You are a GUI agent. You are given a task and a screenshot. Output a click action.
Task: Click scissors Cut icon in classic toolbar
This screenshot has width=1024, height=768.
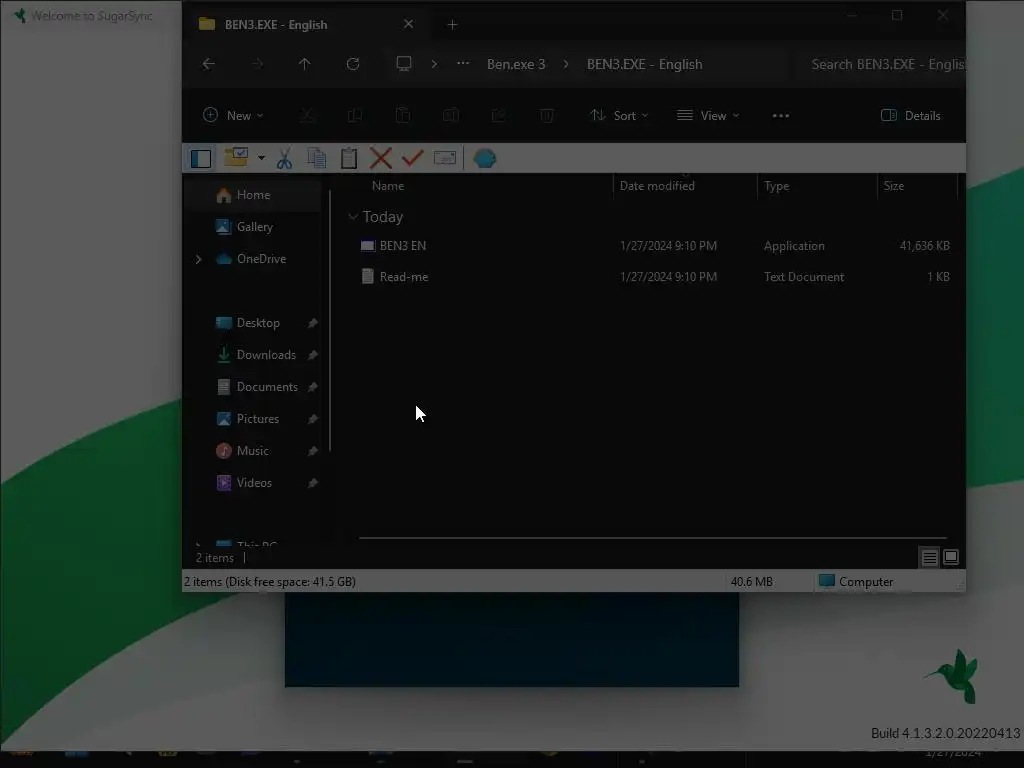[284, 158]
